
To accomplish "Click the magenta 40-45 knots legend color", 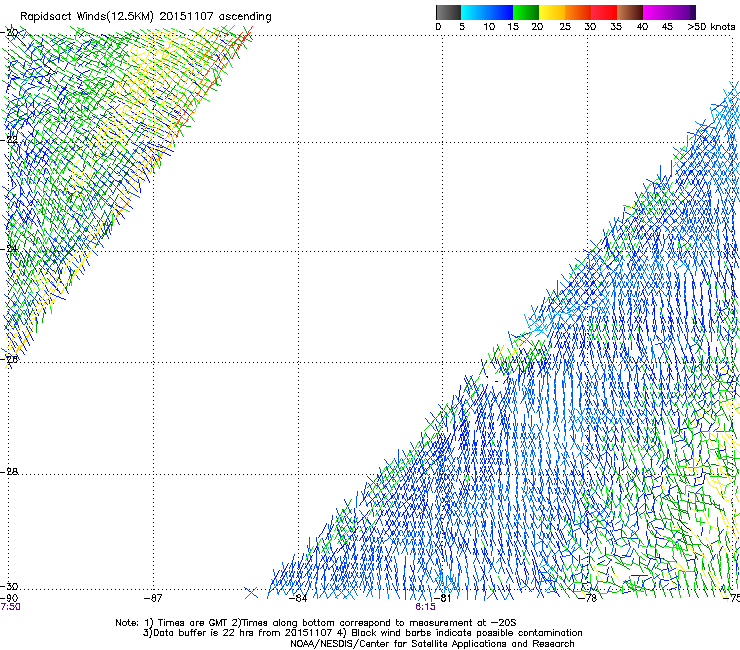I will (656, 12).
